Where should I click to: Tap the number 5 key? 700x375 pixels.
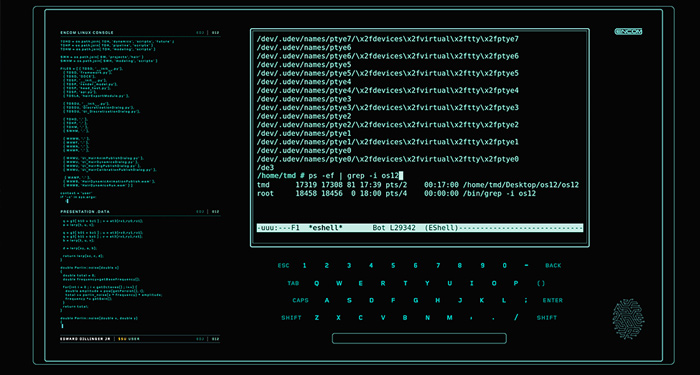(x=393, y=266)
